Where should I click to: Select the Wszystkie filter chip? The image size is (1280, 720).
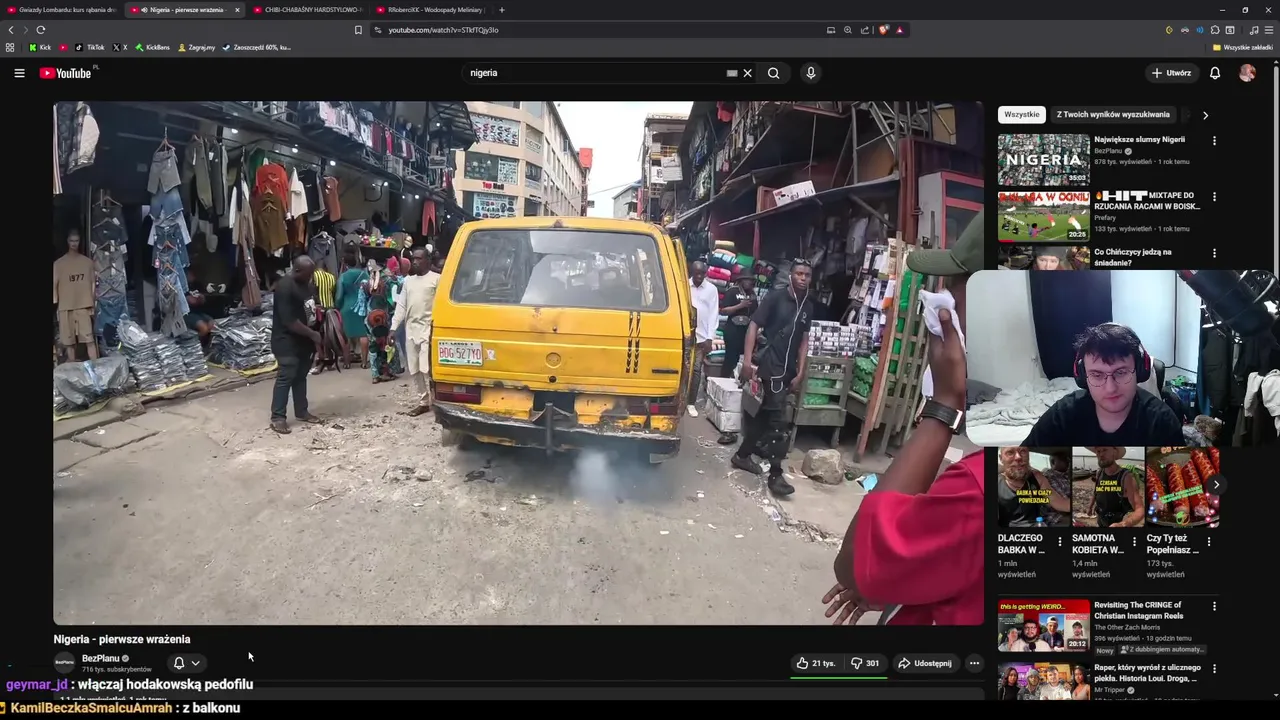[1022, 115]
